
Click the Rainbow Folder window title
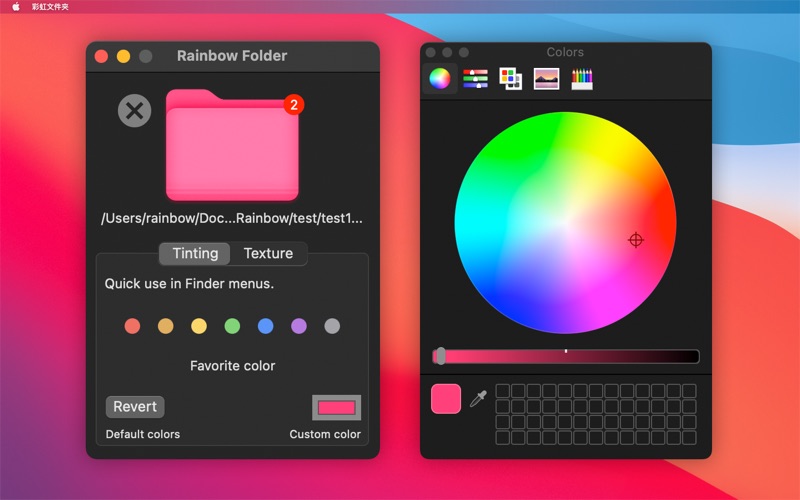(x=232, y=56)
